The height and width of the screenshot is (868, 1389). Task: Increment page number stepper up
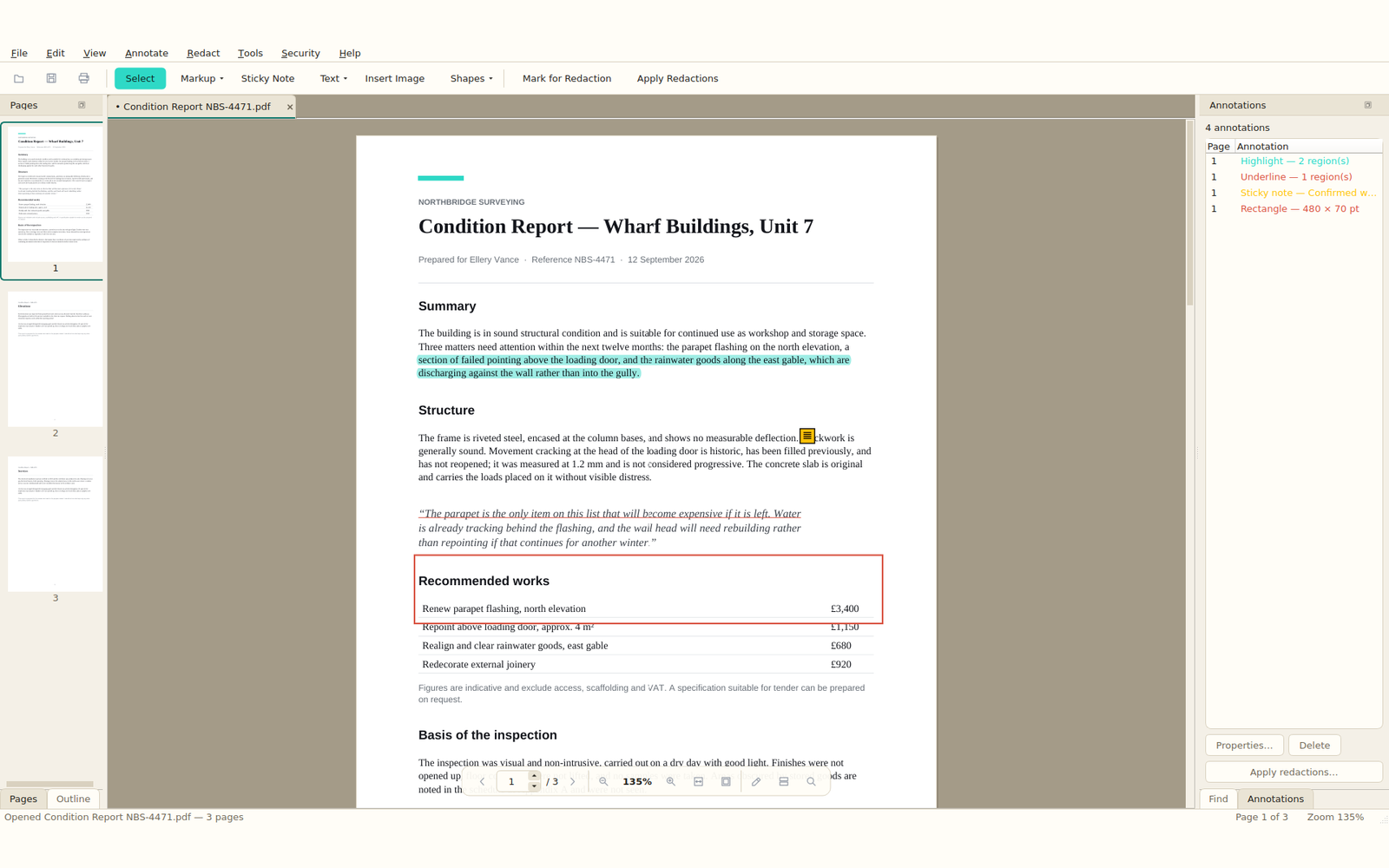(535, 776)
